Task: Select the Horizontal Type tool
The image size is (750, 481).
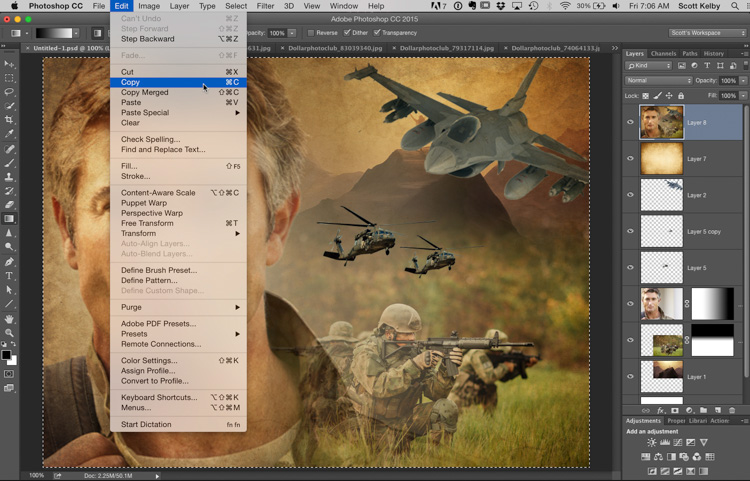Action: pos(9,275)
